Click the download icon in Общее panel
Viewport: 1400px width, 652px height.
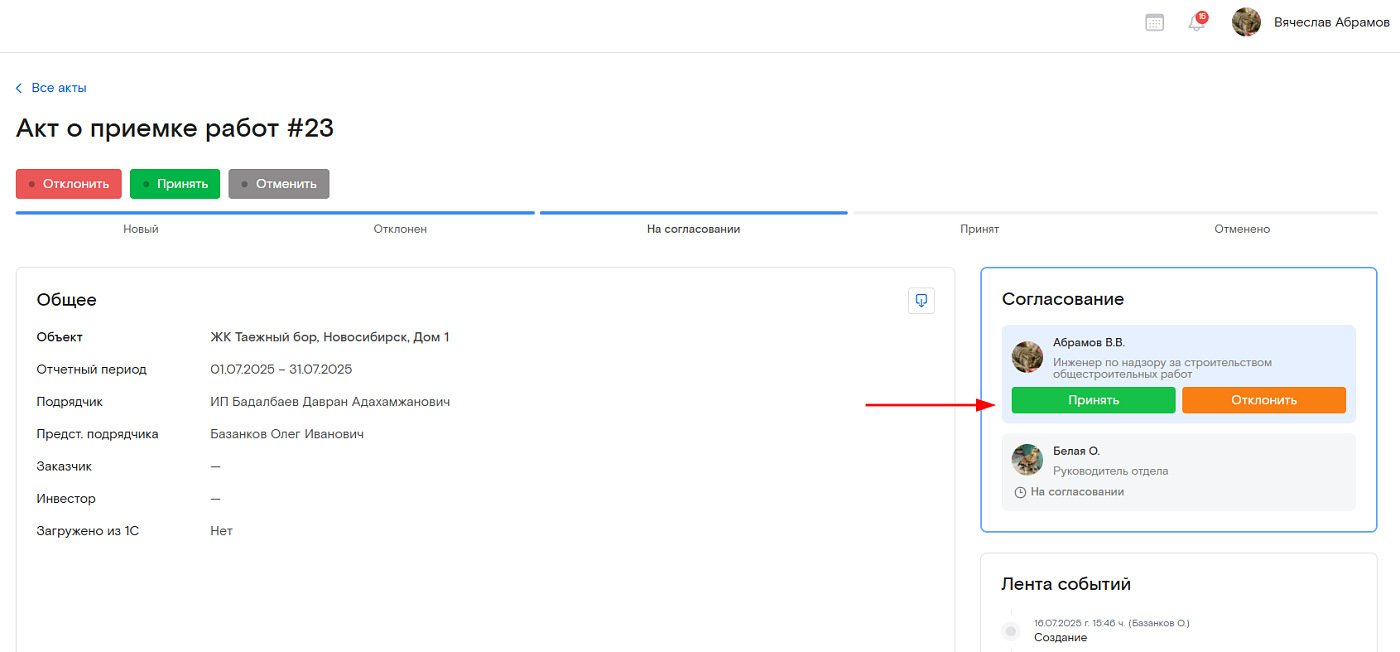click(x=921, y=300)
